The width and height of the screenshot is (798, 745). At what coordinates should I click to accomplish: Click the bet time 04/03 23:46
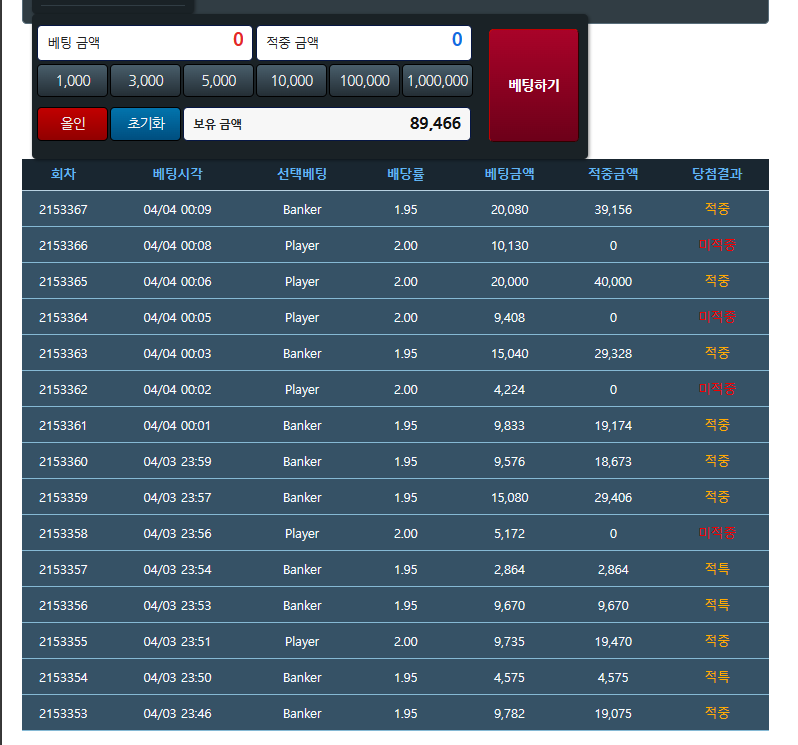(177, 714)
